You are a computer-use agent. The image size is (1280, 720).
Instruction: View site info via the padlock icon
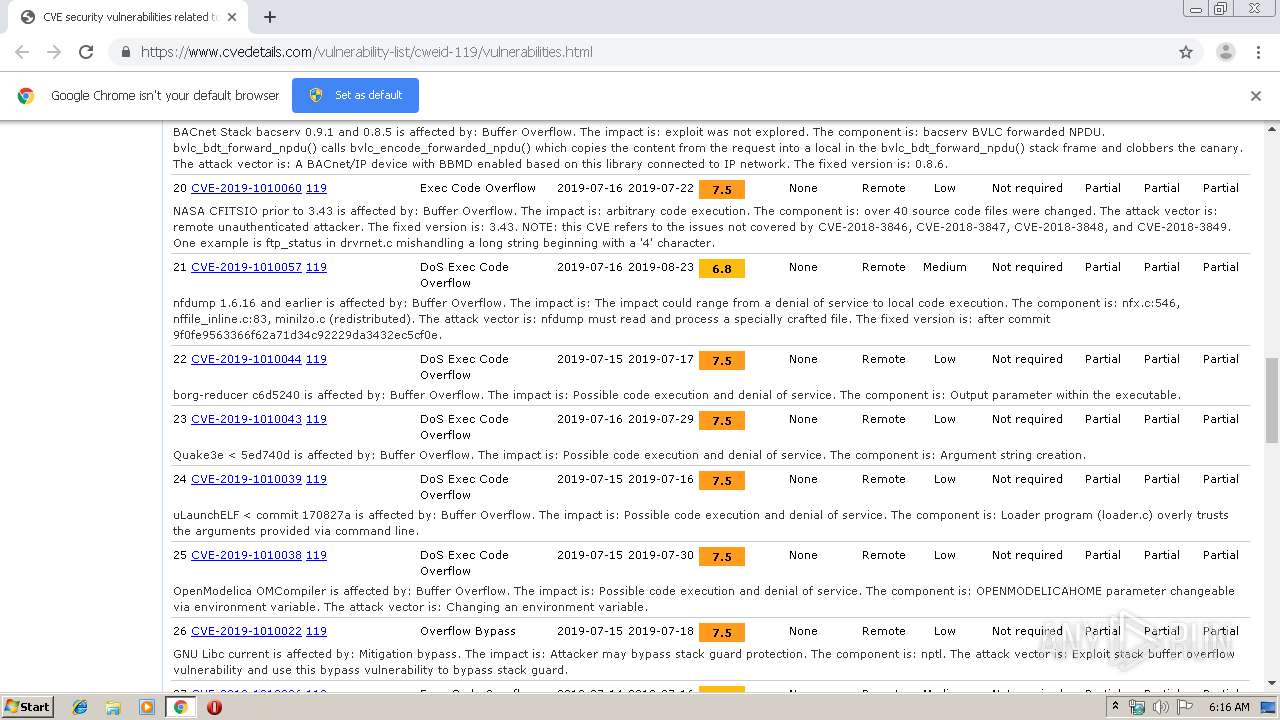pos(125,52)
